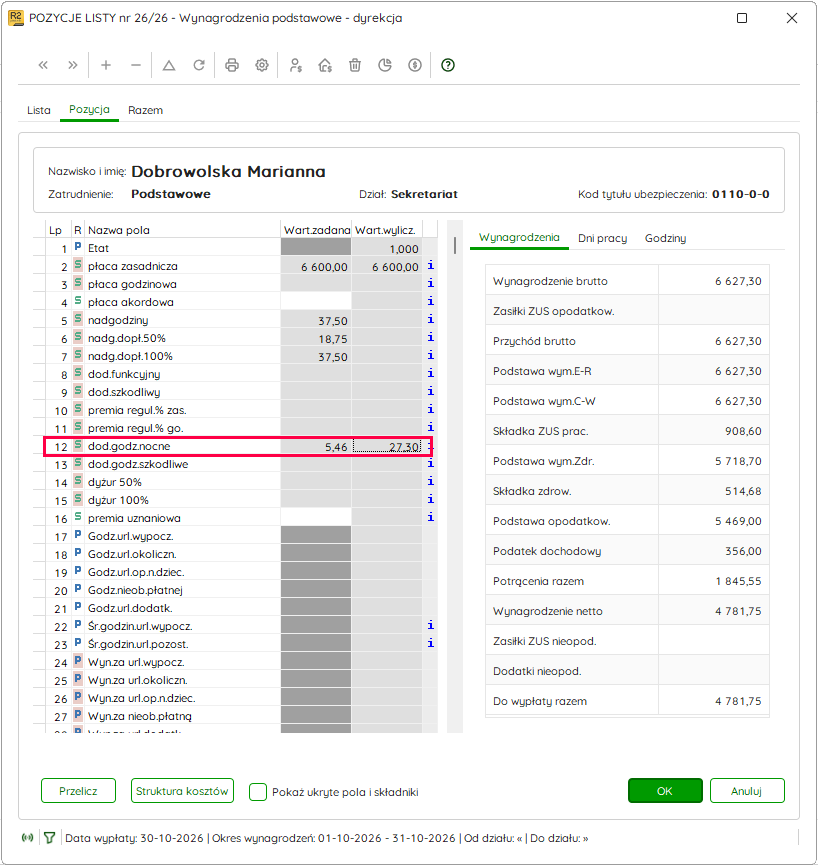Open help with the question mark icon
The width and height of the screenshot is (818, 865).
448,65
